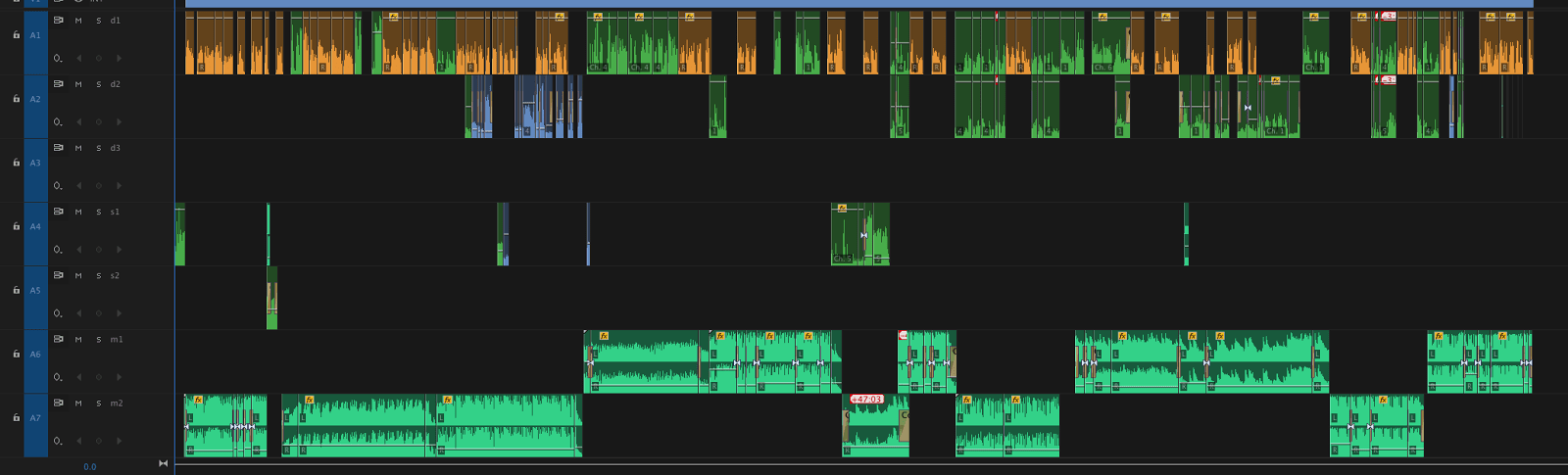Screen dimensions: 1568x475
Task: Open keyframe display options for track d2
Action: 58,122
